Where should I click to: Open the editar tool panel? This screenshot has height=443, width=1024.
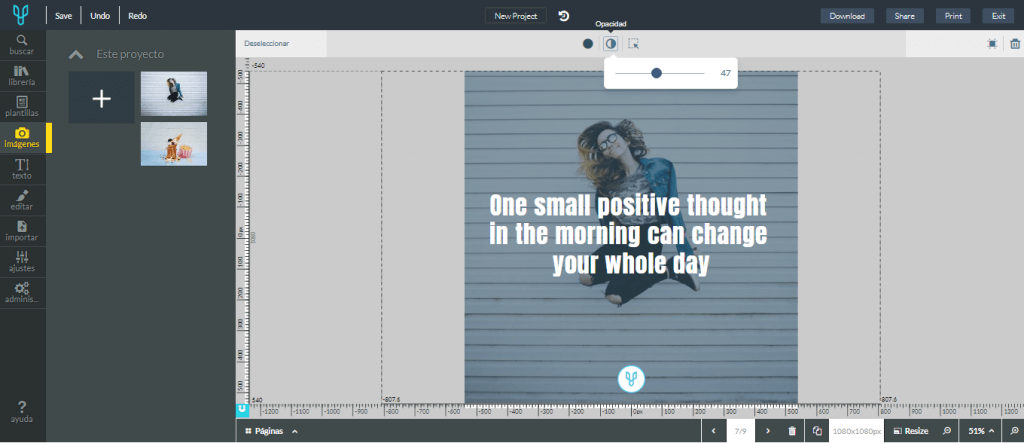click(x=22, y=200)
